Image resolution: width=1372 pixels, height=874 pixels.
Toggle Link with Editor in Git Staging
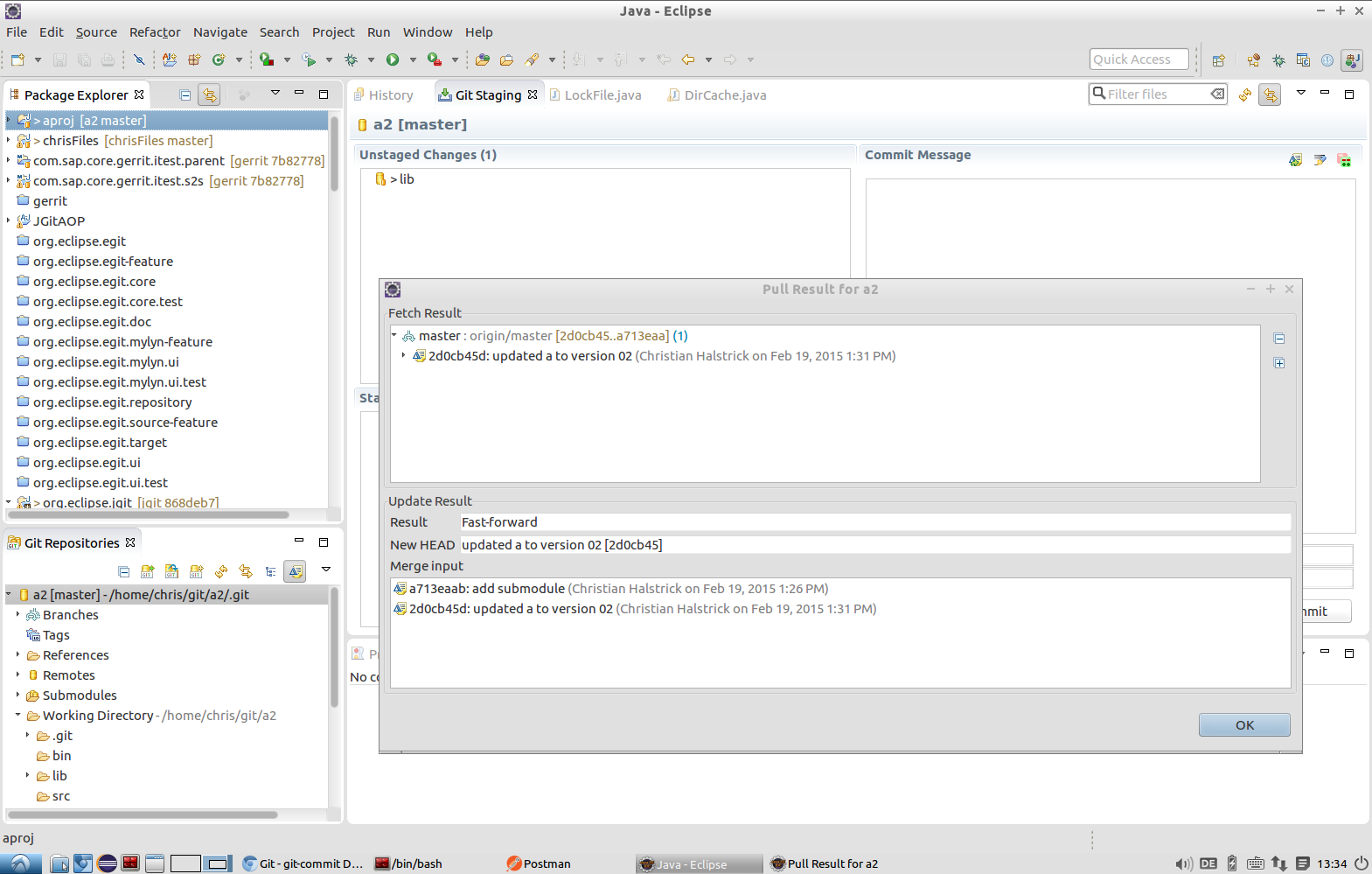point(1270,94)
